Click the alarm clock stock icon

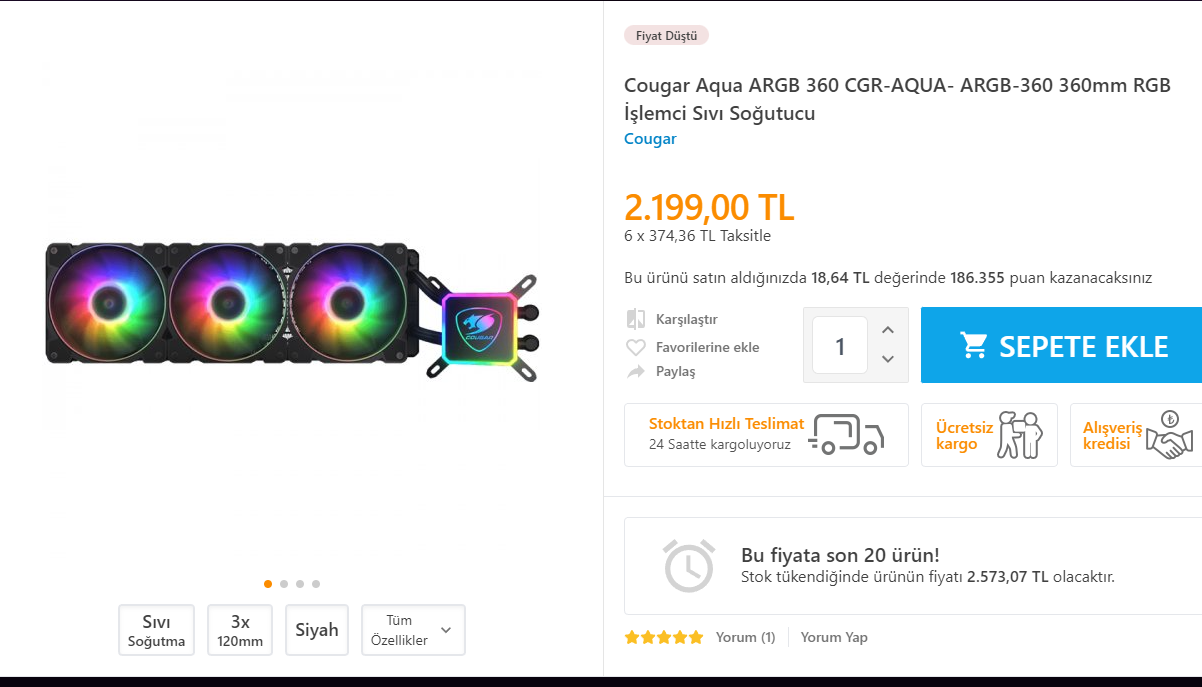click(689, 566)
